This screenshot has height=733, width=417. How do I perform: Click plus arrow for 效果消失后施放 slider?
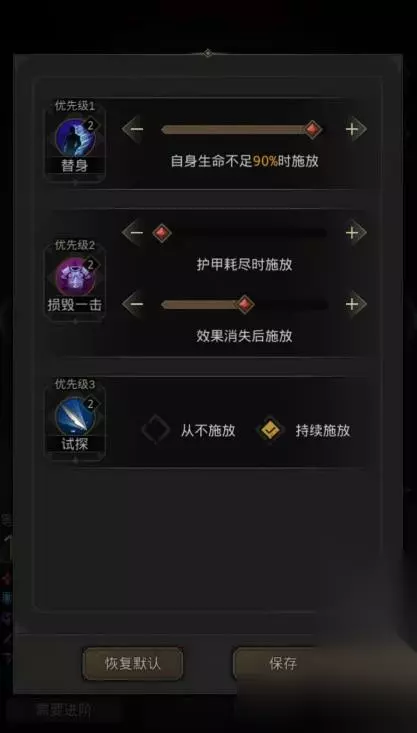[x=355, y=304]
